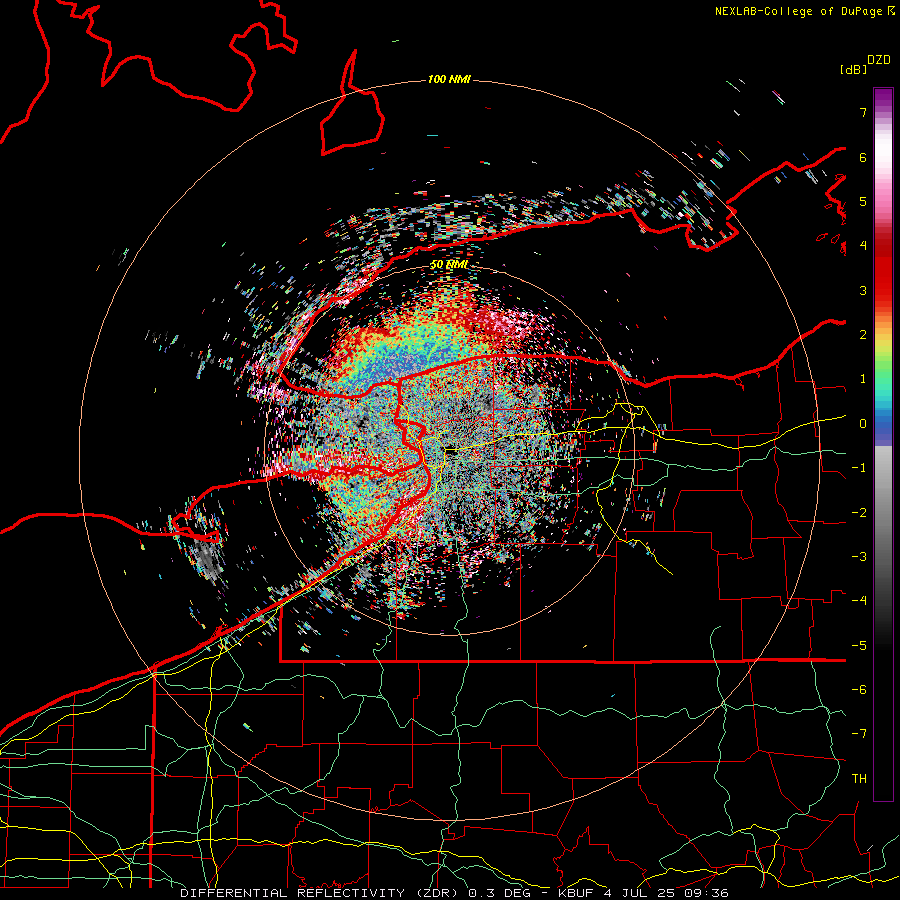This screenshot has width=900, height=900.
Task: Click the '-6' value on color scale
Action: point(859,690)
